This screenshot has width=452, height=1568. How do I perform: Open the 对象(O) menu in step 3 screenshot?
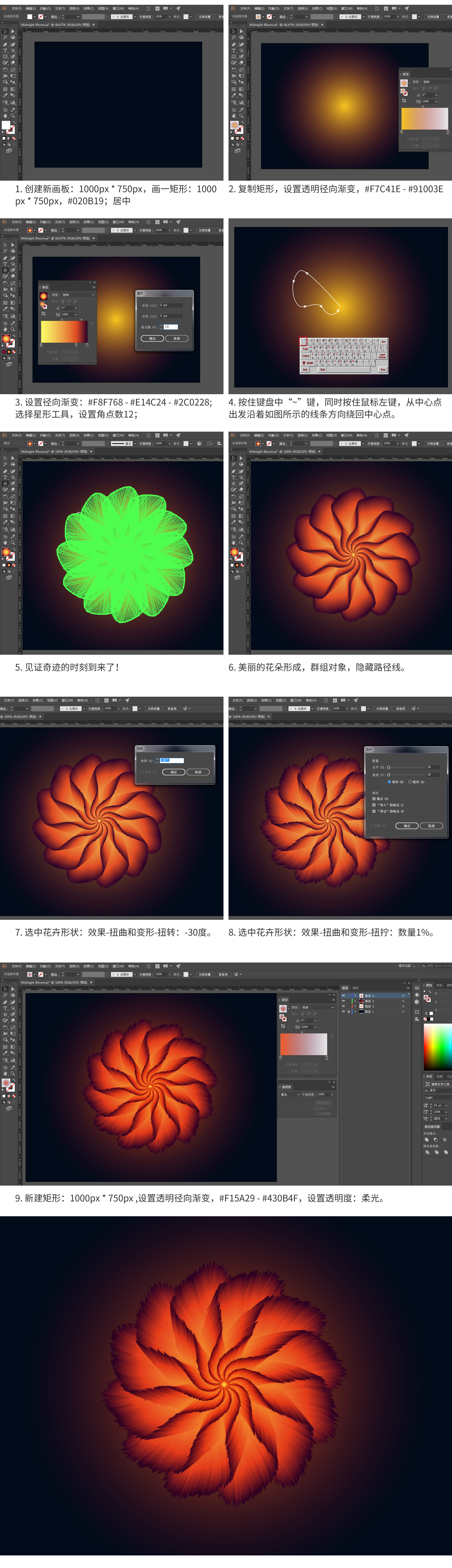pyautogui.click(x=46, y=222)
